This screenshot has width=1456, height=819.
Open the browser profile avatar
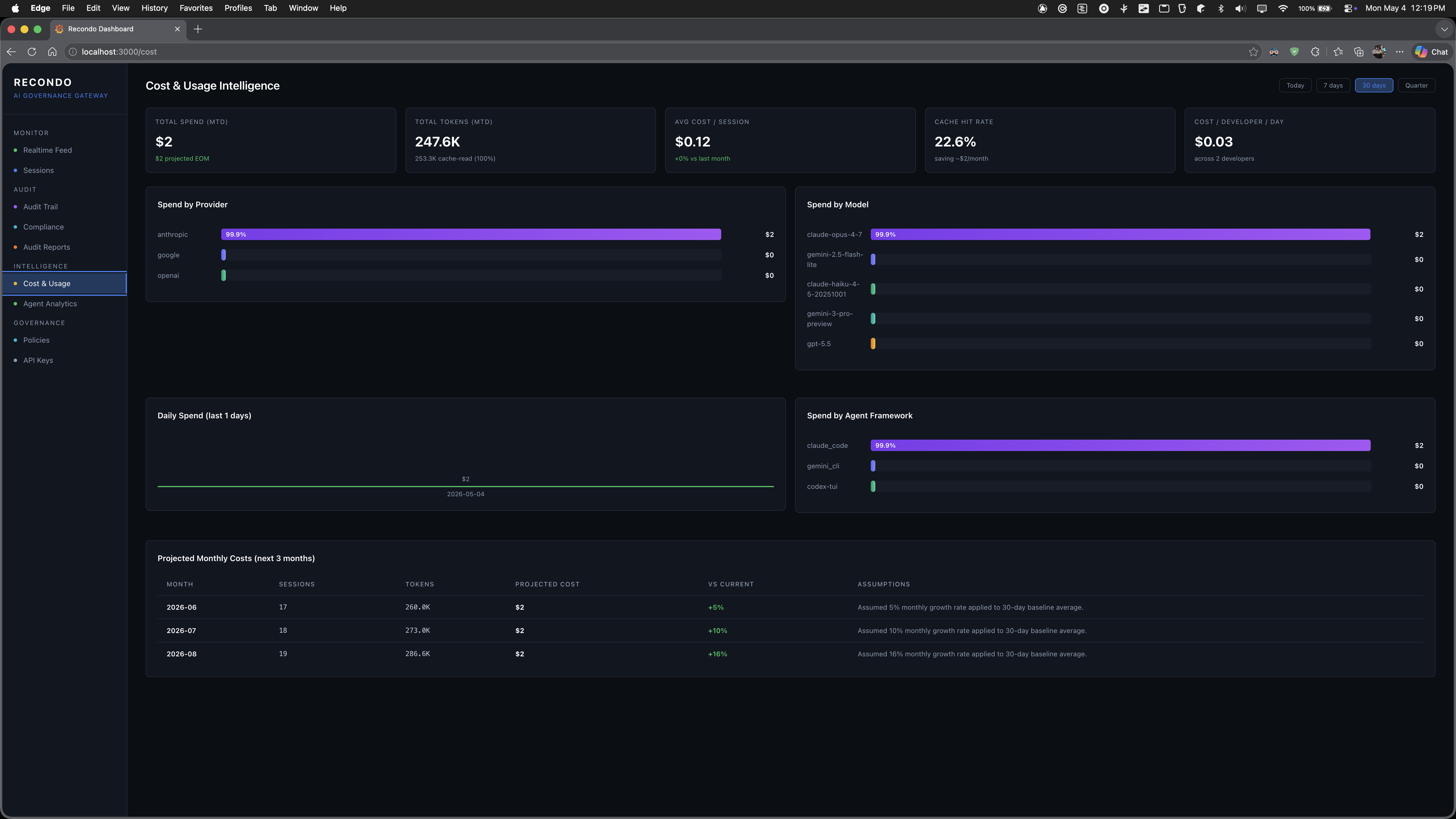(1379, 52)
